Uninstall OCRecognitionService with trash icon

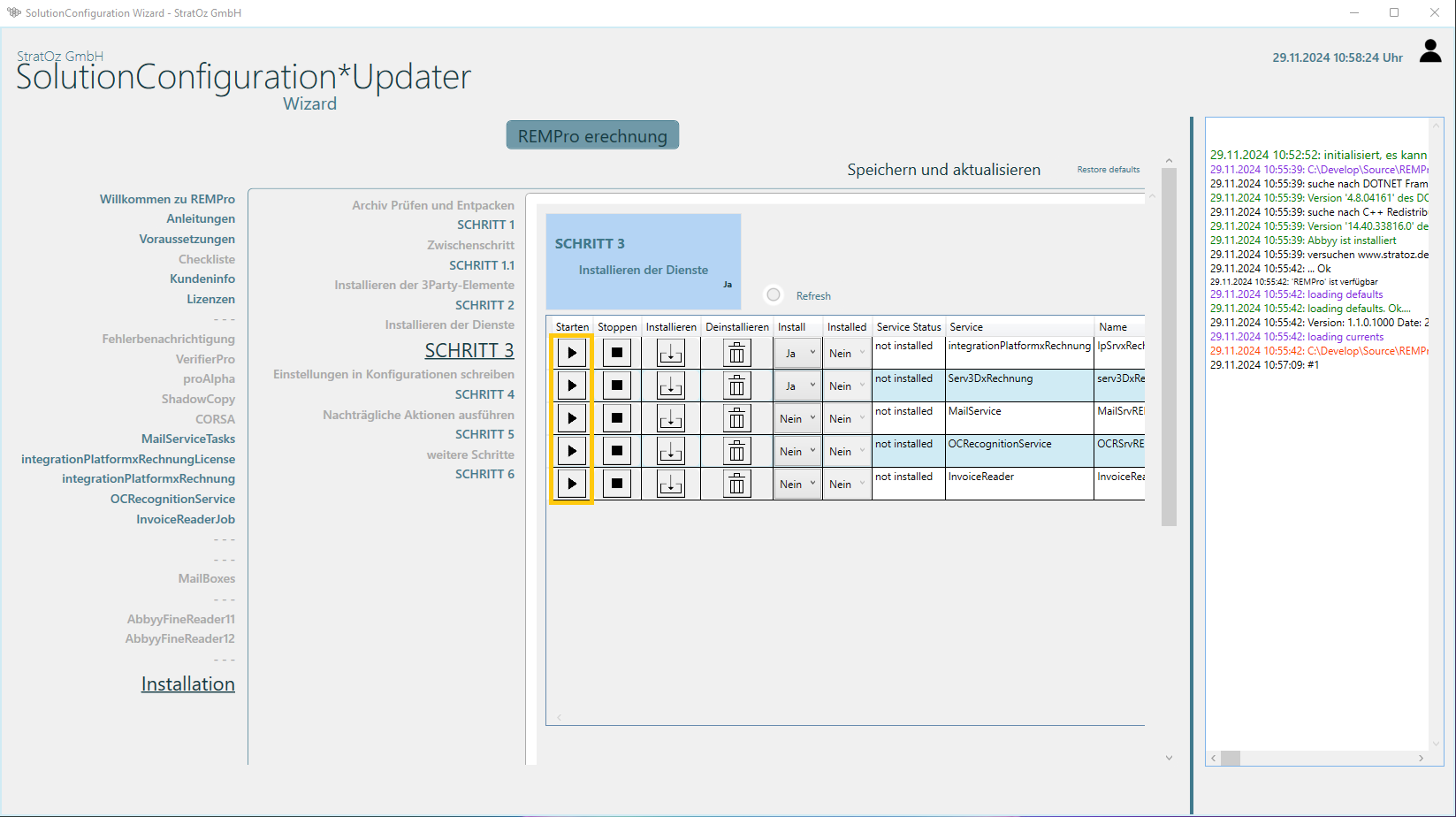736,452
